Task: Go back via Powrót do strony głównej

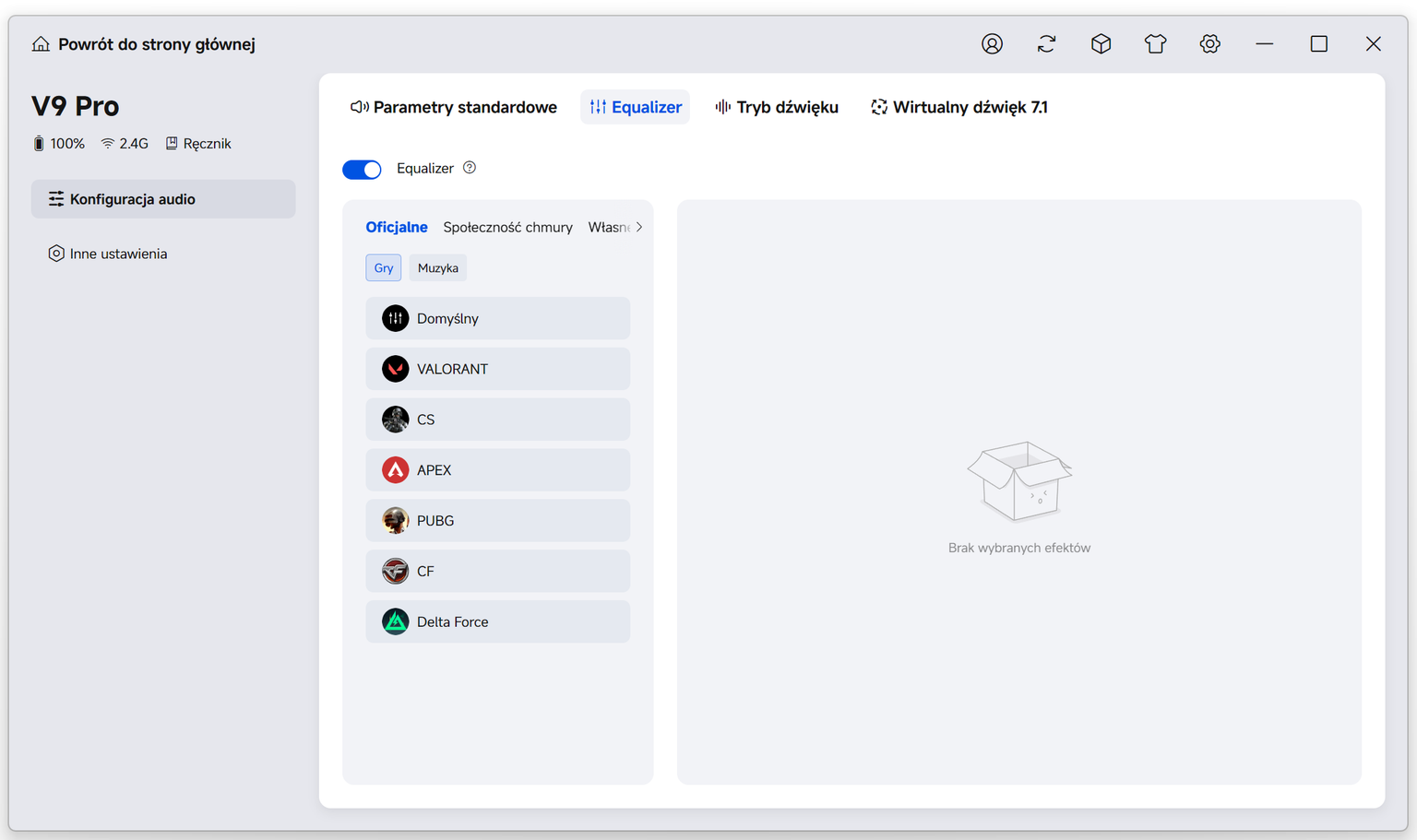Action: coord(157,44)
